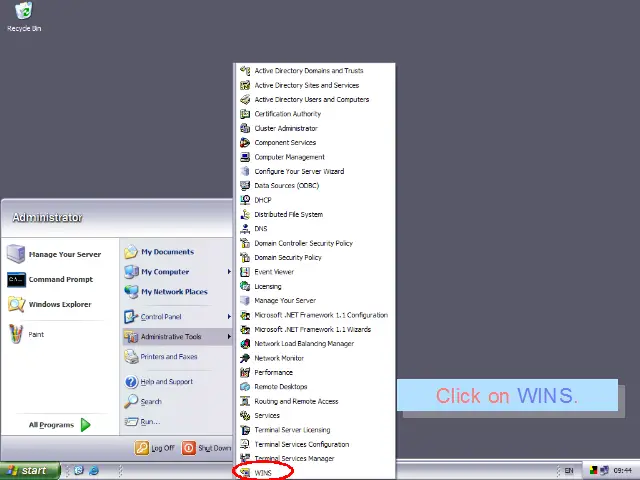Viewport: 640px width, 480px height.
Task: Click the Routing and Remote Access icon
Action: coord(245,401)
